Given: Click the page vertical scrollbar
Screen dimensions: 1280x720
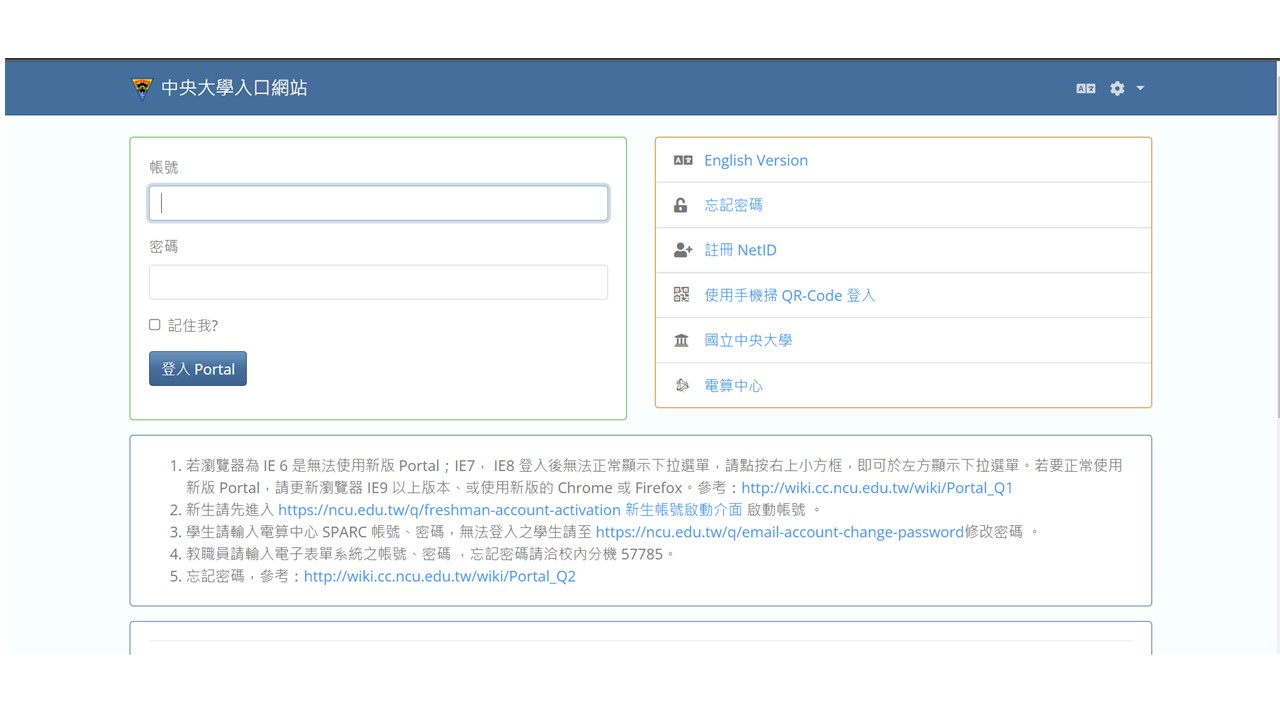Looking at the screenshot, I should click(1279, 250).
